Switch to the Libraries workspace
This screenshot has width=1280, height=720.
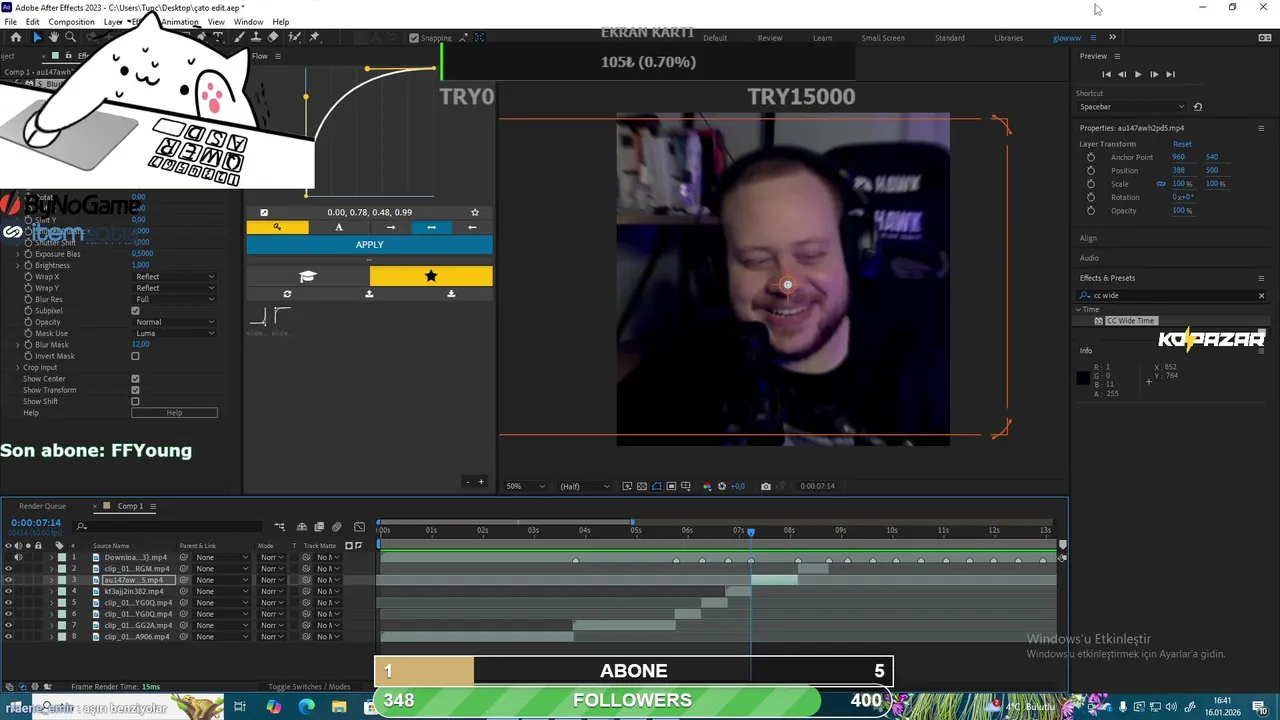click(1008, 38)
